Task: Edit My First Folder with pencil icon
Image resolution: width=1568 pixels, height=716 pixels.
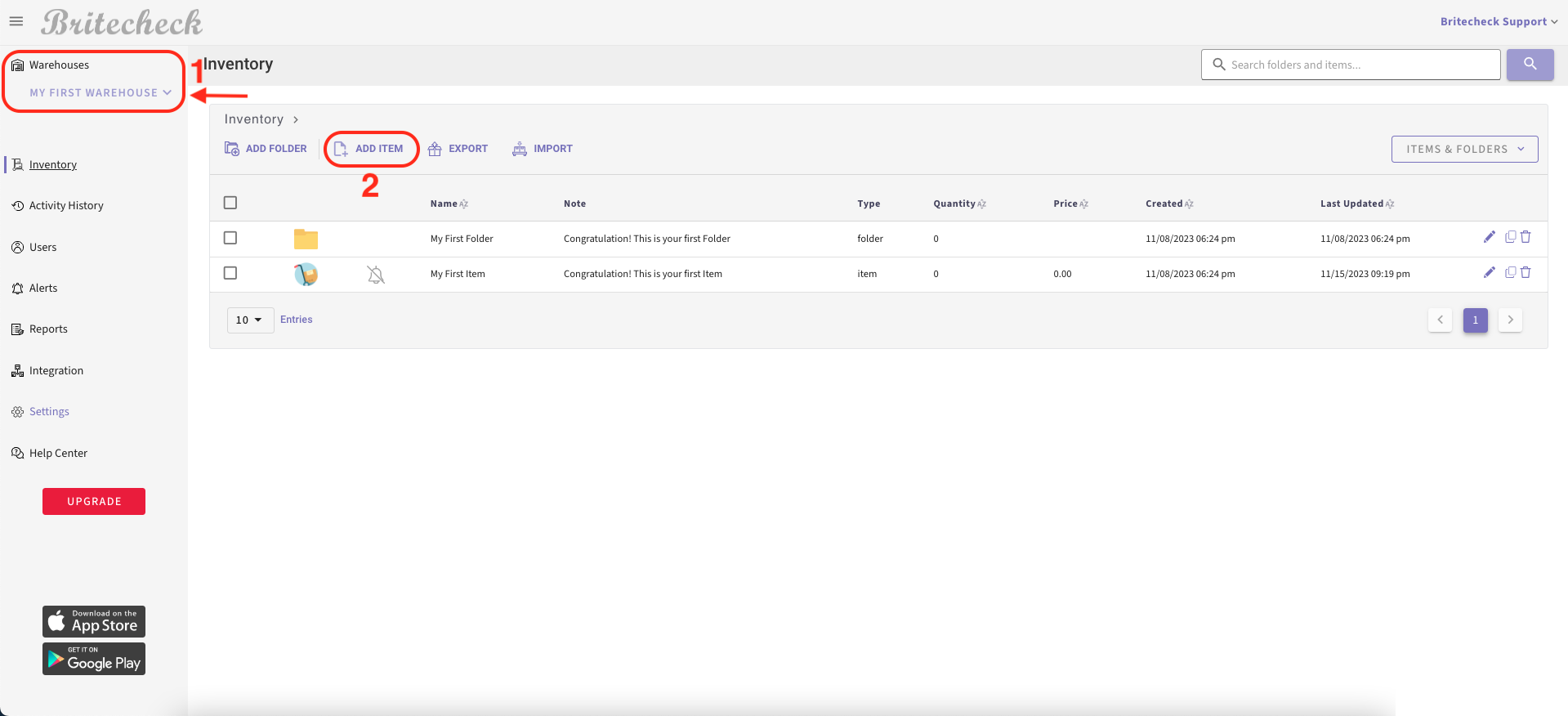Action: [x=1490, y=237]
